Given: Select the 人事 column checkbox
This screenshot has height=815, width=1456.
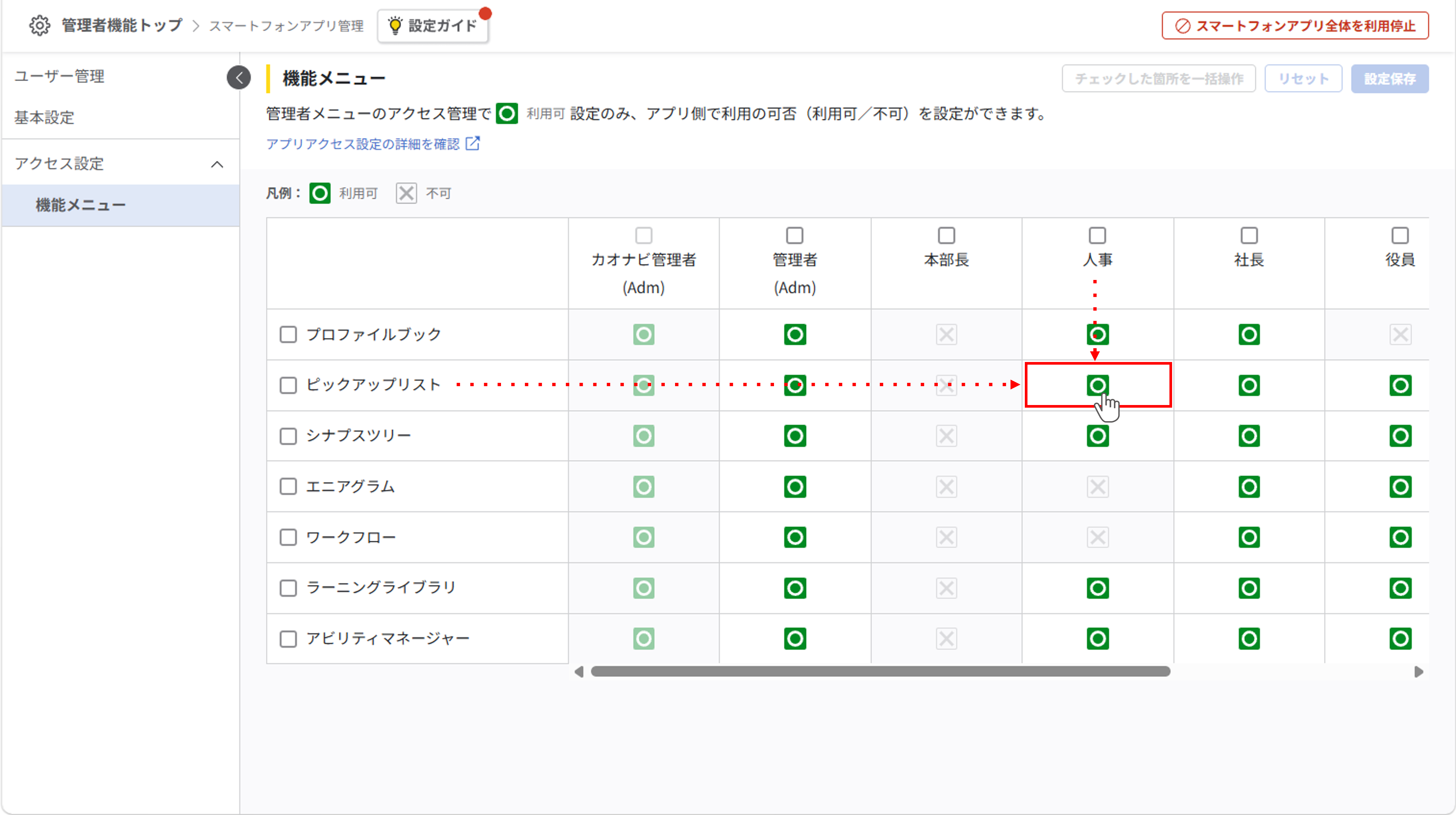Looking at the screenshot, I should click(x=1098, y=235).
